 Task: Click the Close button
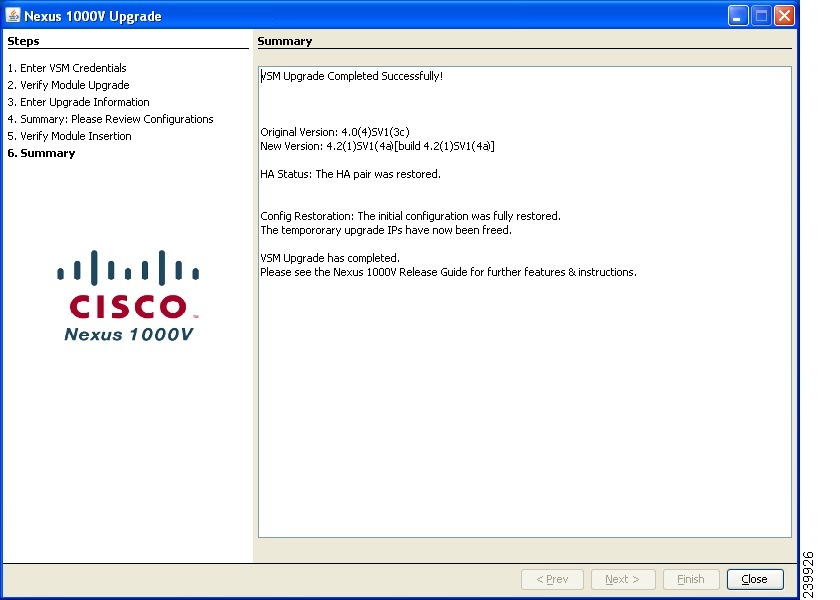[755, 579]
